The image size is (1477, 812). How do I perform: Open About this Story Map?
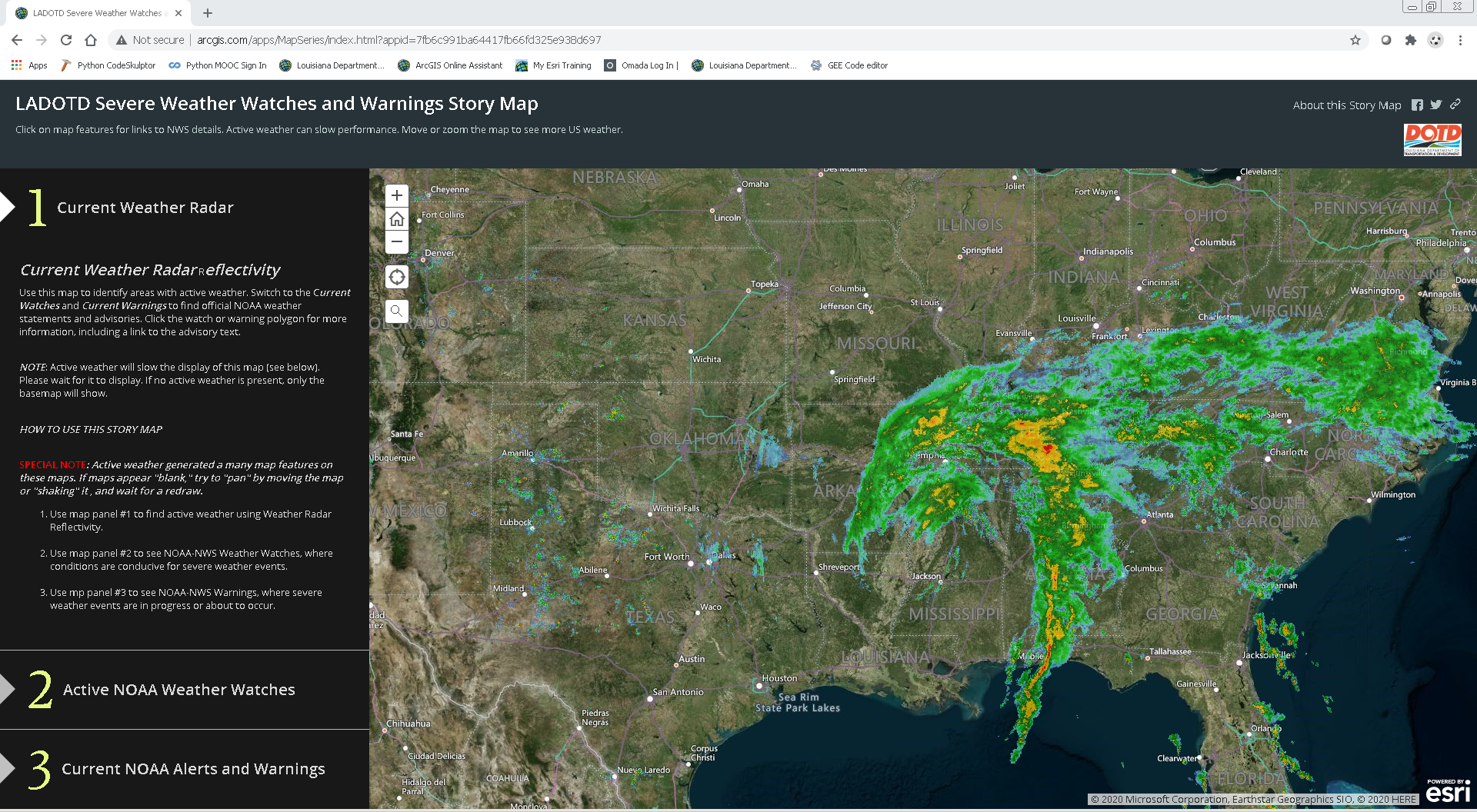coord(1346,105)
